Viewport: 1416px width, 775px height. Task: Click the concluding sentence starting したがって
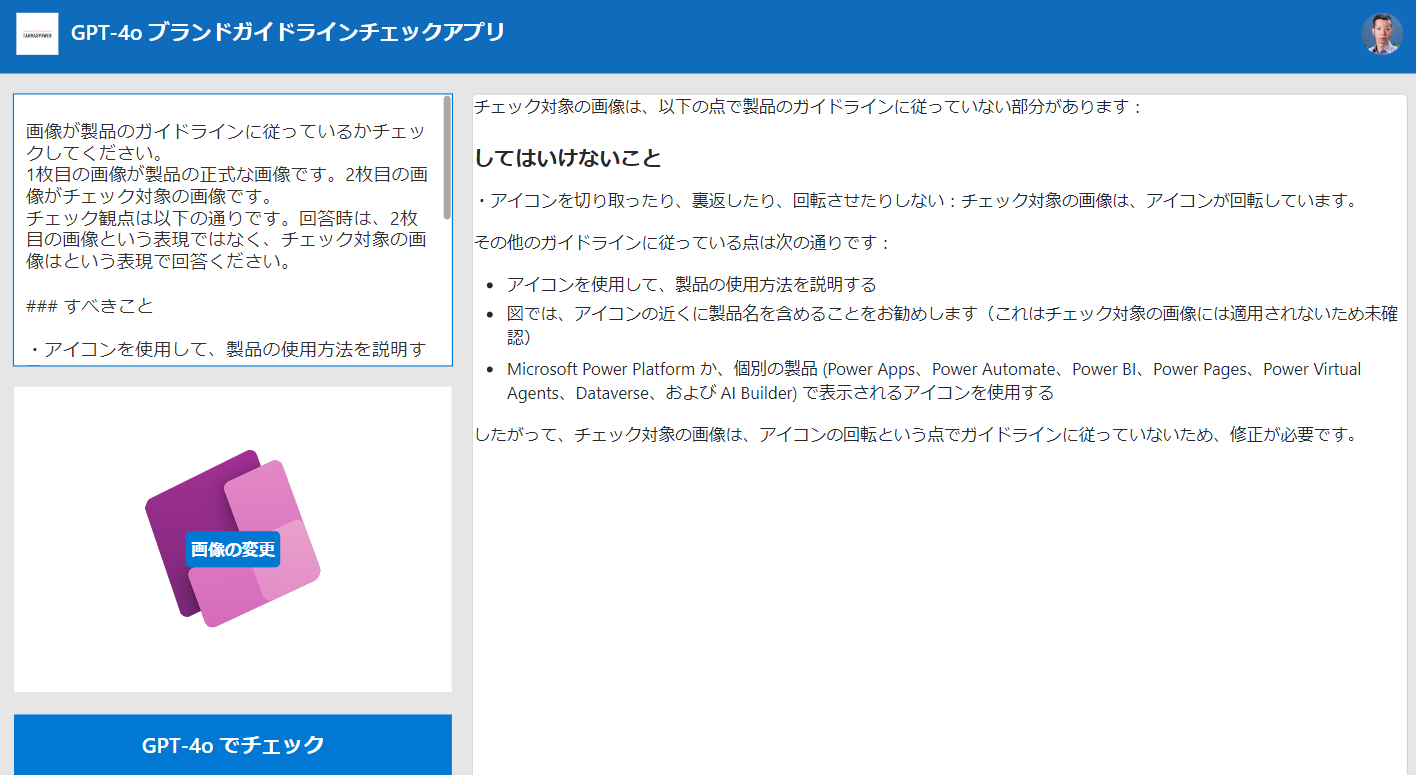coord(916,434)
